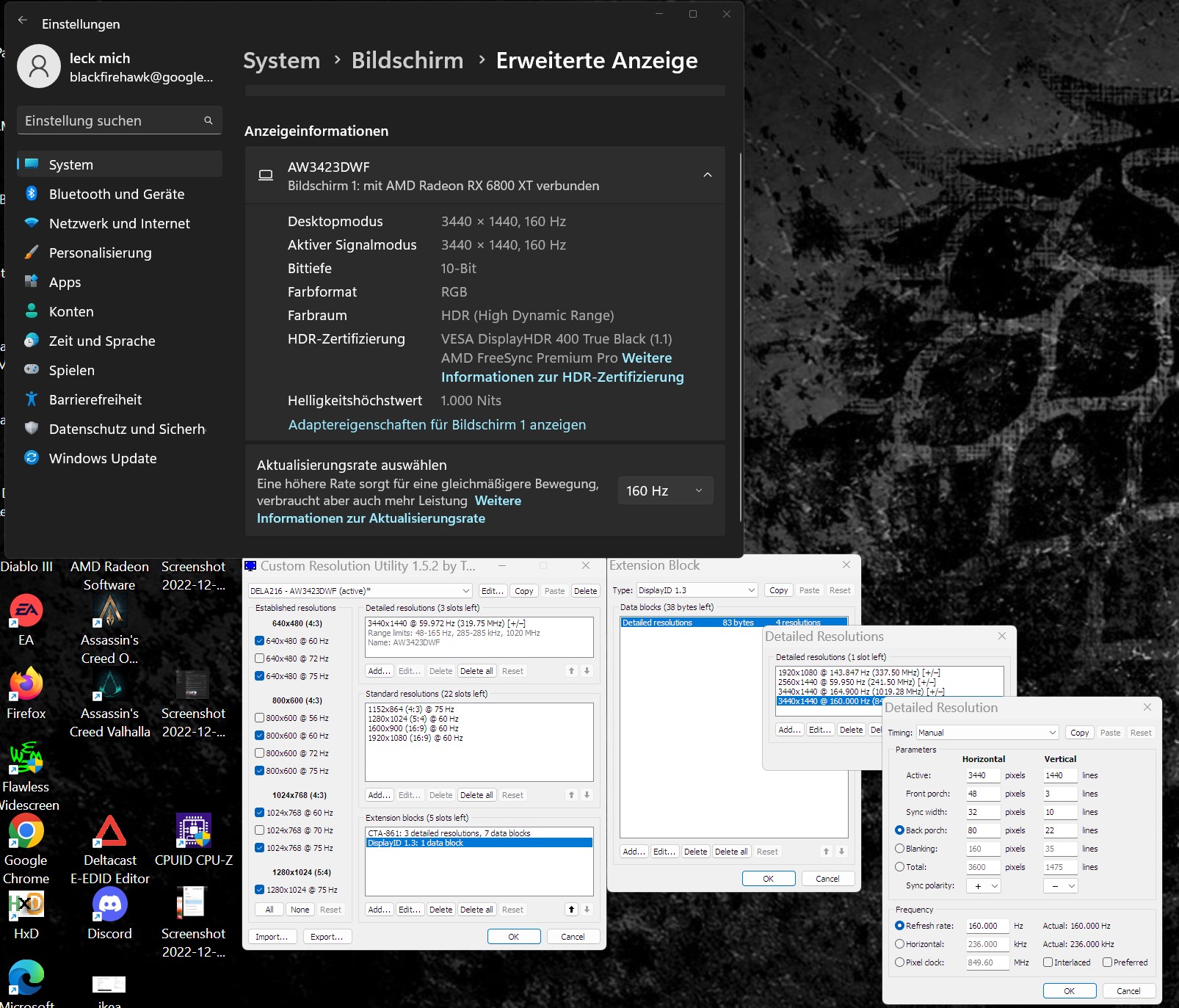
Task: Focus the Einstellung suchen search field
Action: pyautogui.click(x=120, y=120)
